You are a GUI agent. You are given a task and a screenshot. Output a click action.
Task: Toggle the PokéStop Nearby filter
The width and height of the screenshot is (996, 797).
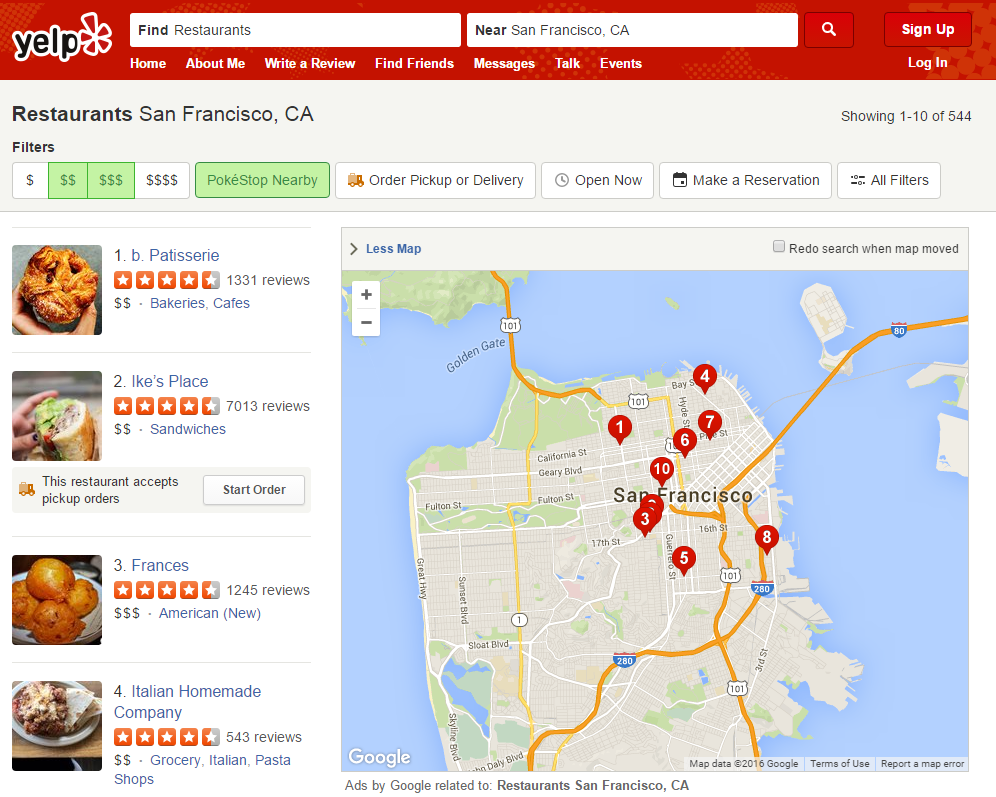tap(262, 180)
